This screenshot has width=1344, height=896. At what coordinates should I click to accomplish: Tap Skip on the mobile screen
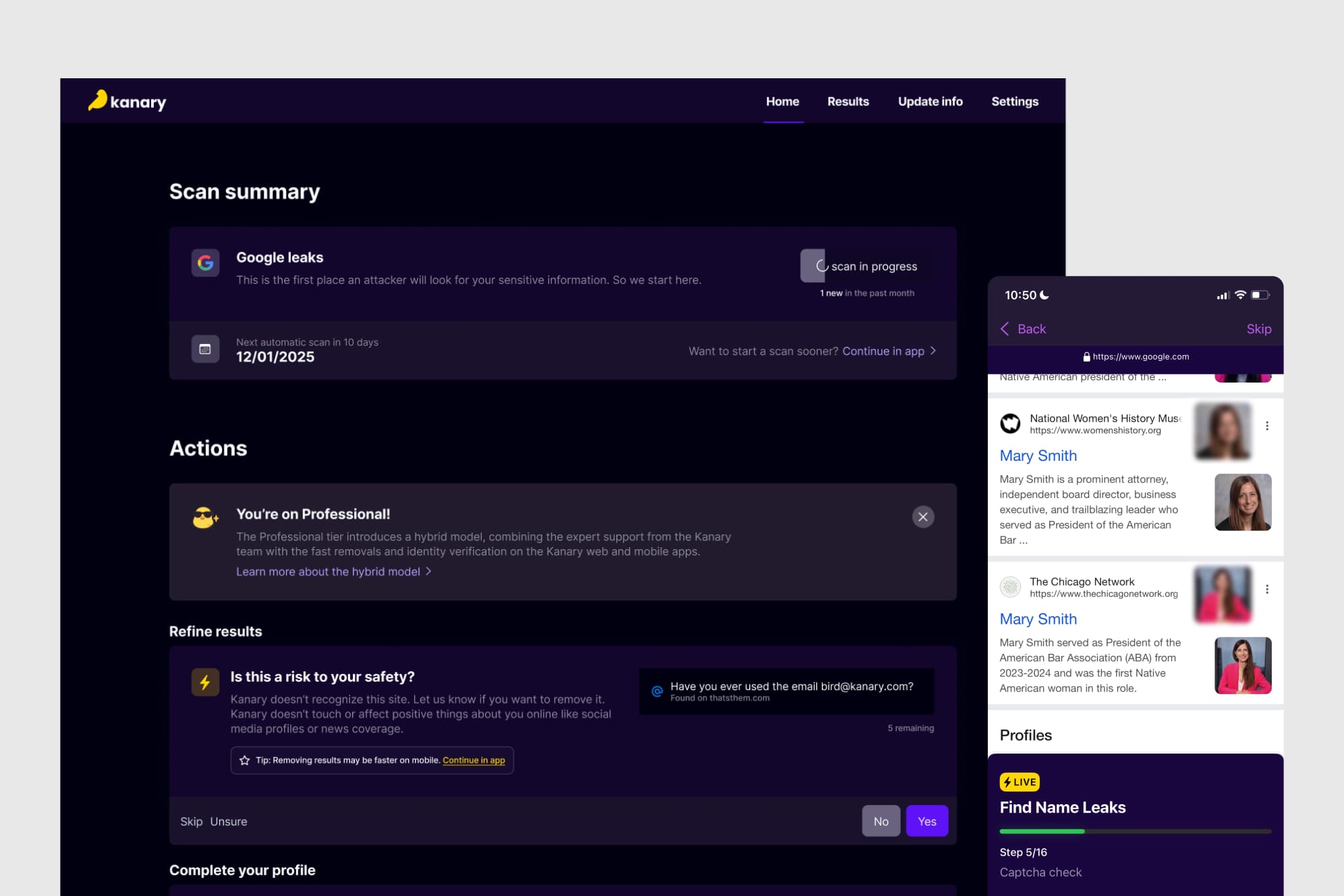tap(1259, 329)
